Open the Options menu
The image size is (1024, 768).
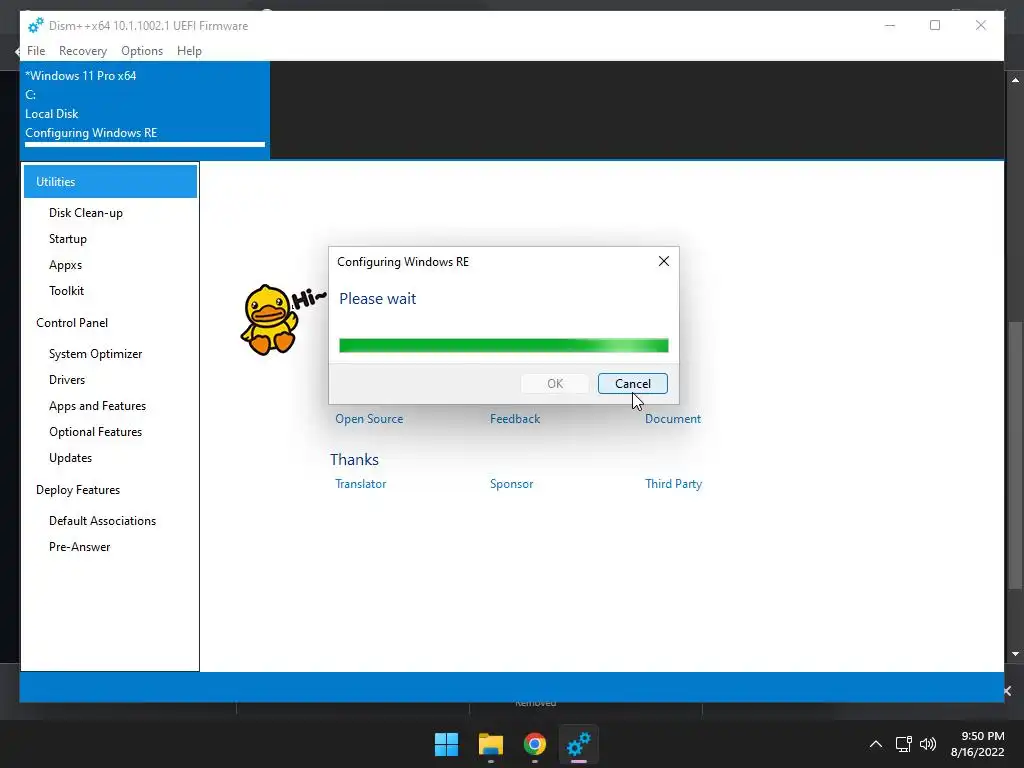point(142,51)
